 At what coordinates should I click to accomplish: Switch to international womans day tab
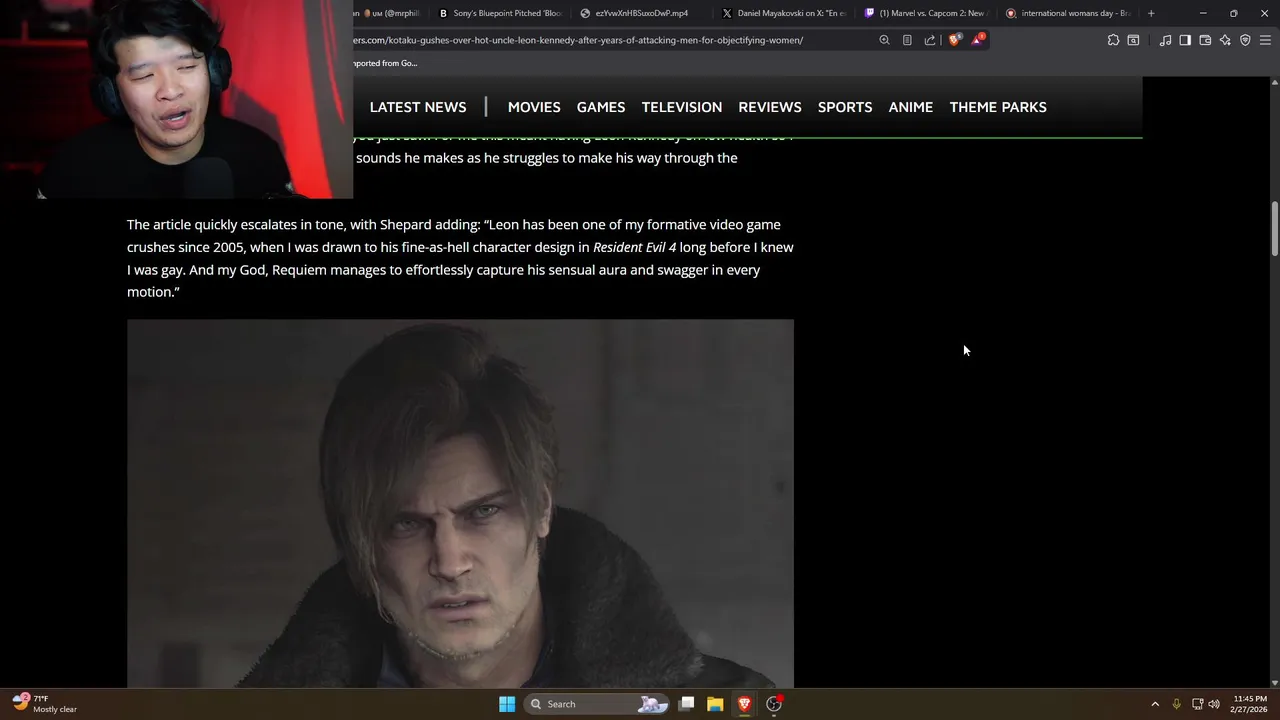(1068, 13)
